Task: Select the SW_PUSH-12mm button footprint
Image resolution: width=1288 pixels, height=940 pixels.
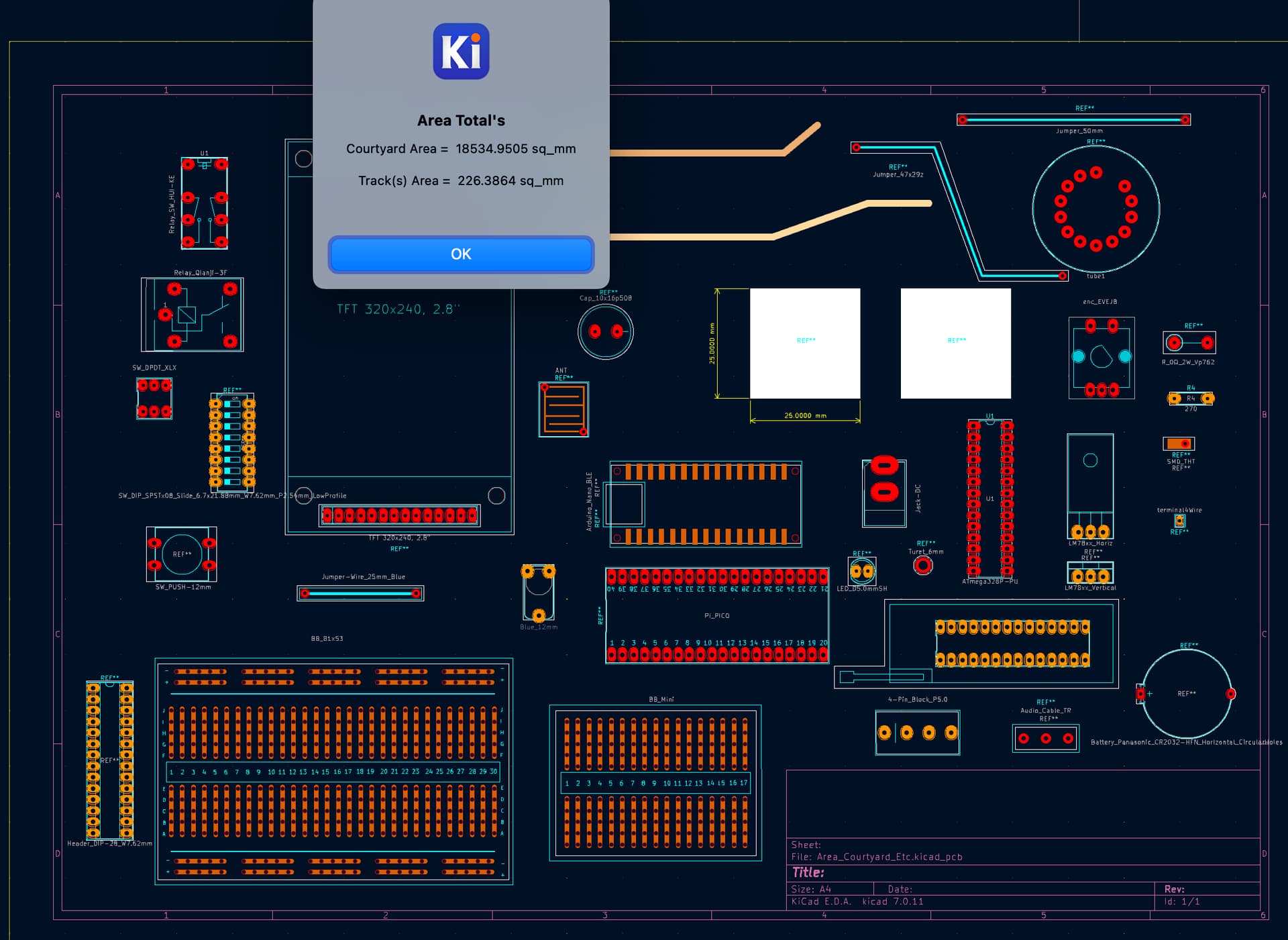Action: coord(181,554)
